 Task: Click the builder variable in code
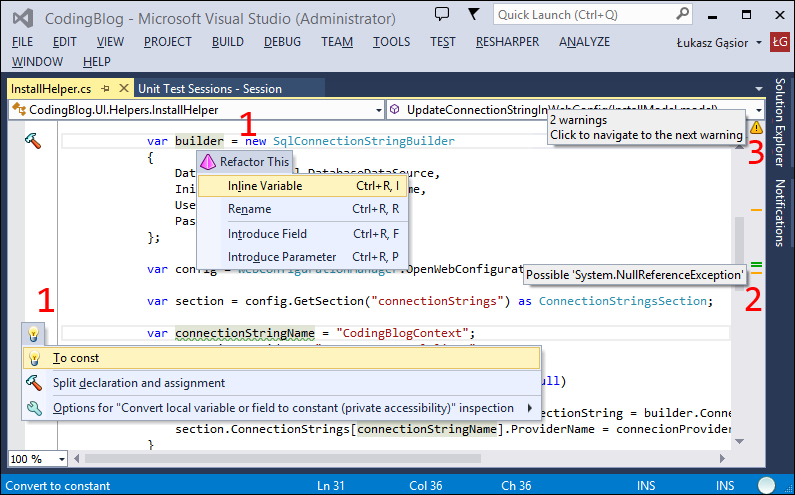(x=199, y=141)
